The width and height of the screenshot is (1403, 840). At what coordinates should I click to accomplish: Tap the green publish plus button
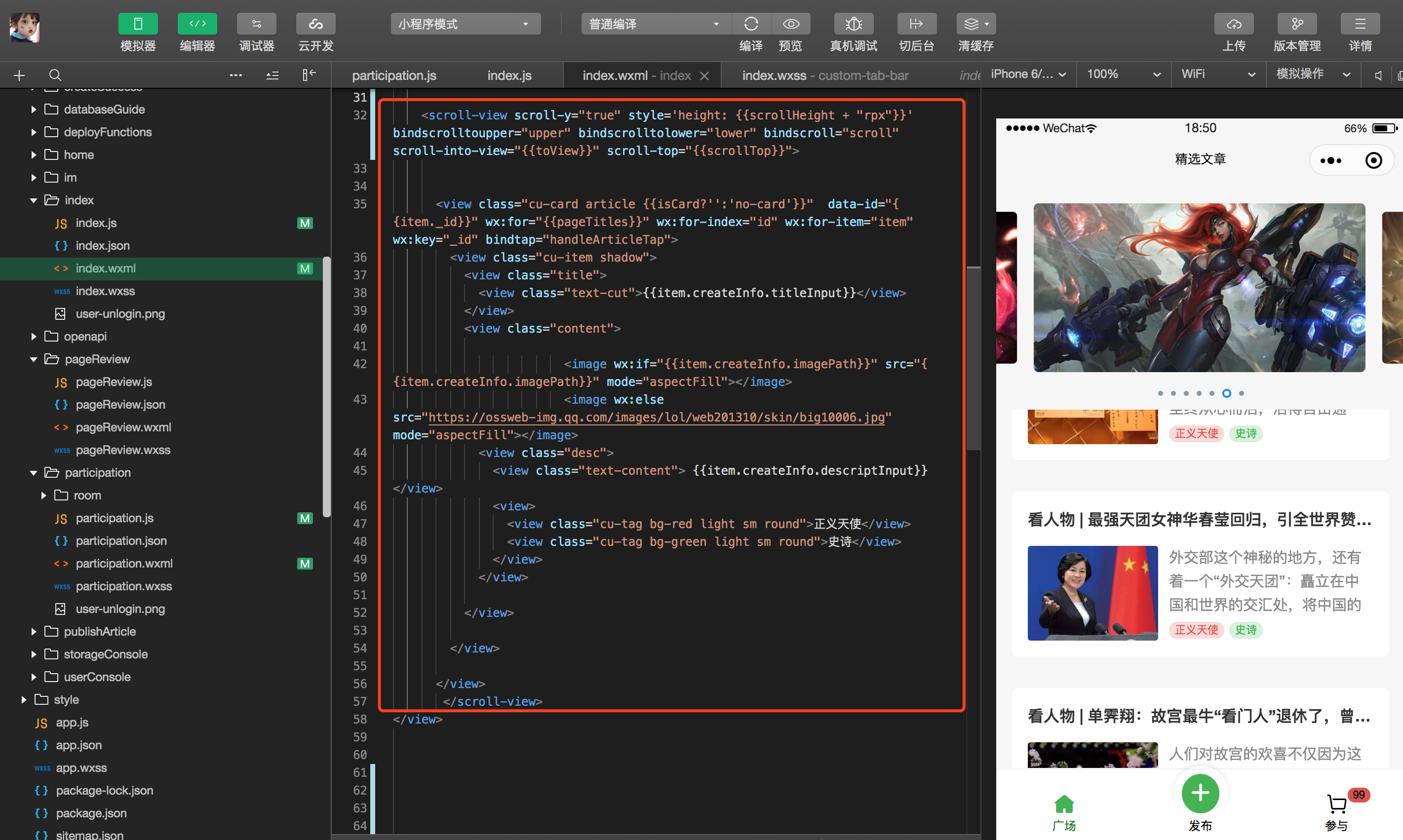click(x=1200, y=793)
